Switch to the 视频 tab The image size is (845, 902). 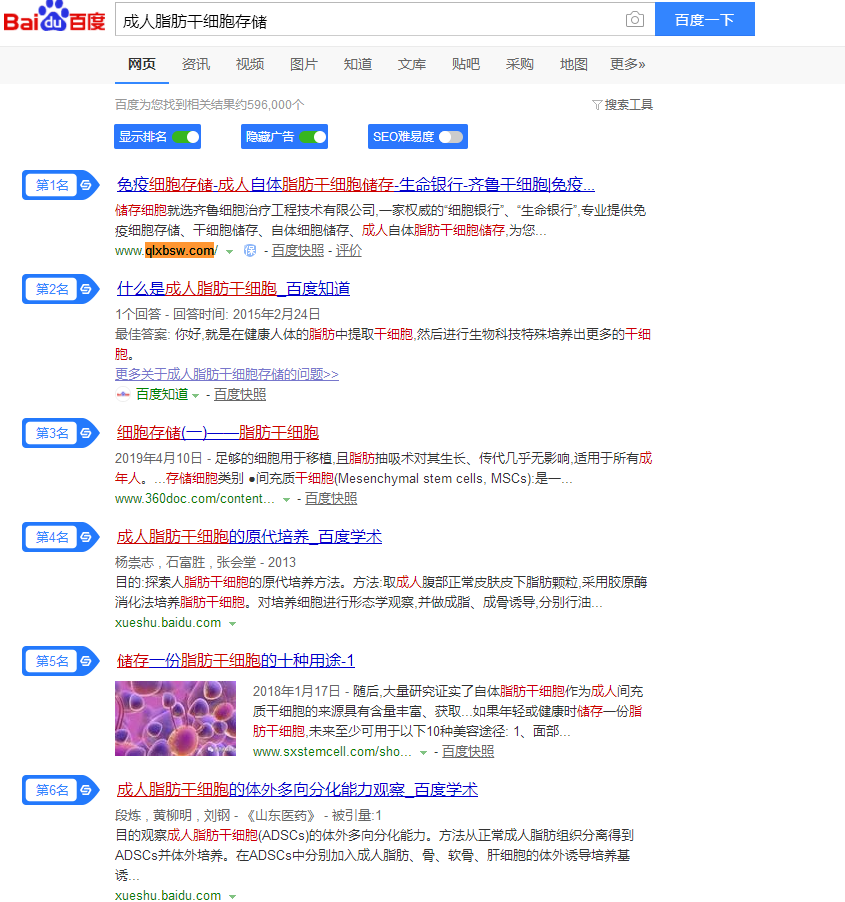click(250, 64)
